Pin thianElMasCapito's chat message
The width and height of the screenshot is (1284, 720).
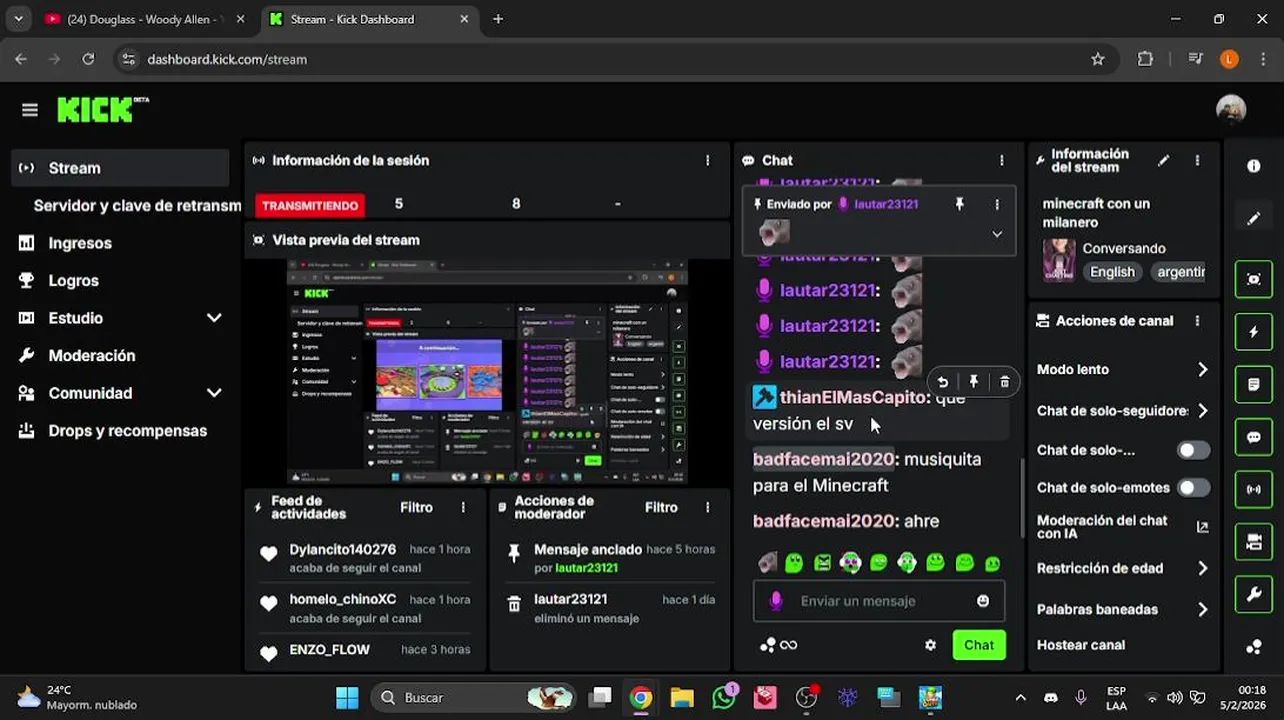(973, 382)
